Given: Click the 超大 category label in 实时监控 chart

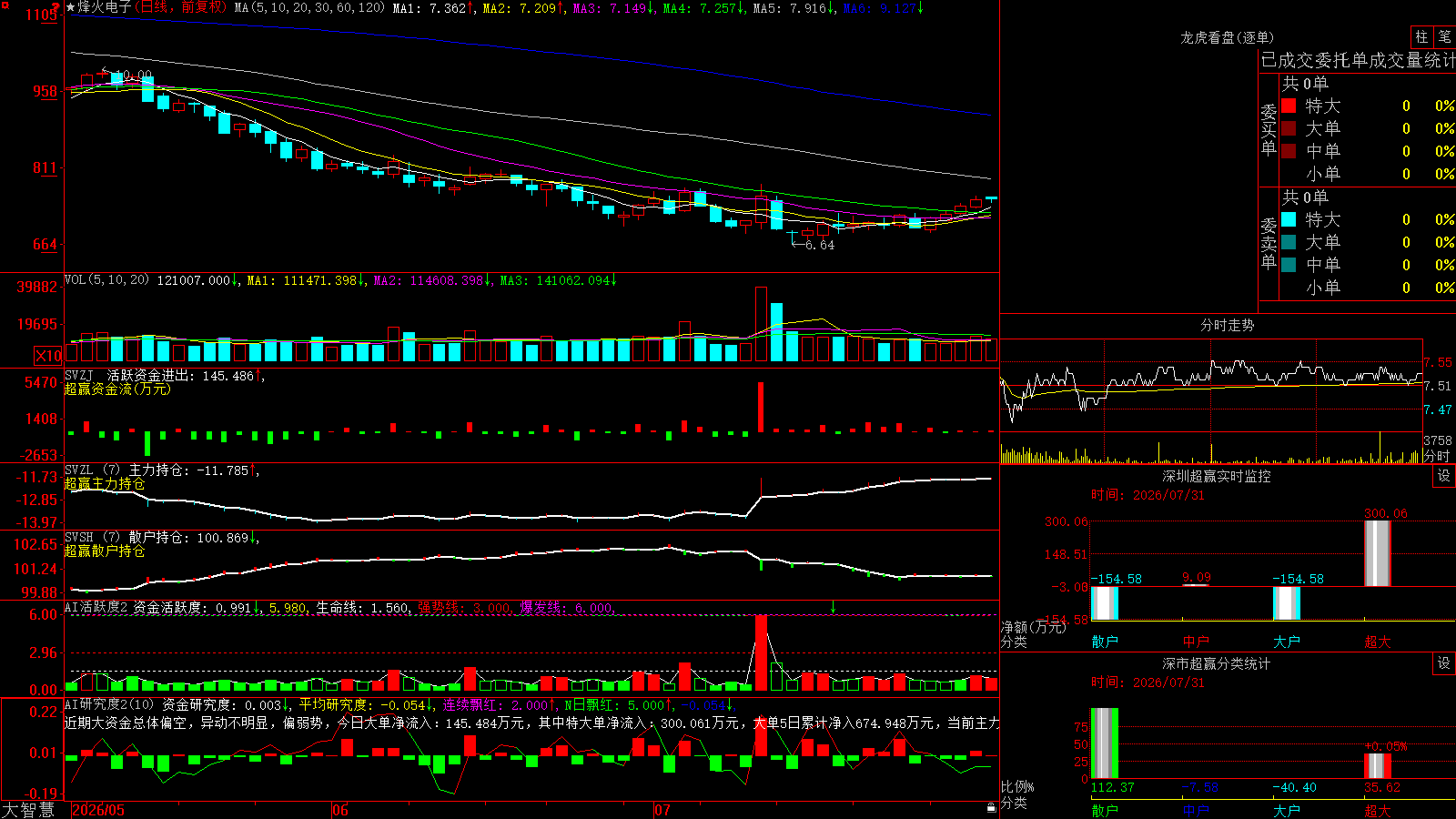Looking at the screenshot, I should pyautogui.click(x=1378, y=642).
